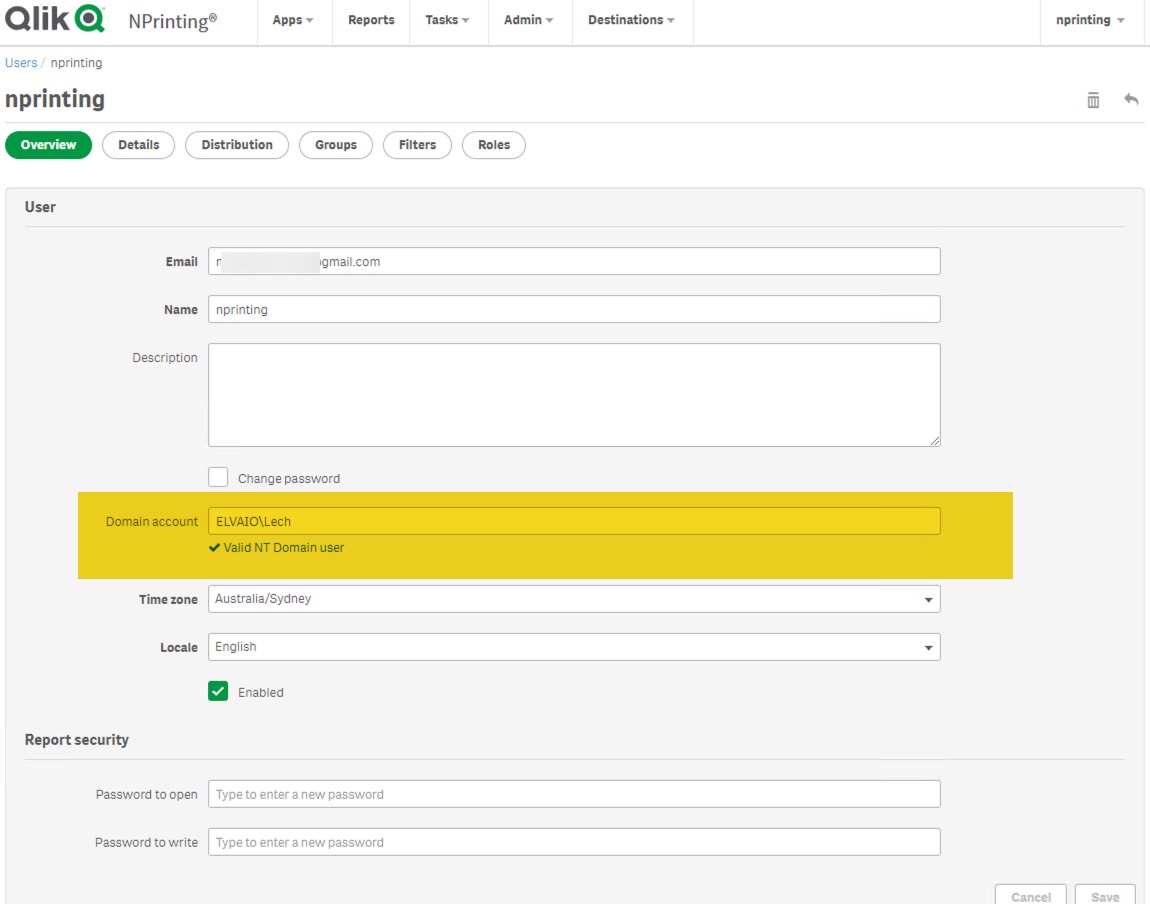Expand the Apps menu
The width and height of the screenshot is (1150, 904).
292,20
